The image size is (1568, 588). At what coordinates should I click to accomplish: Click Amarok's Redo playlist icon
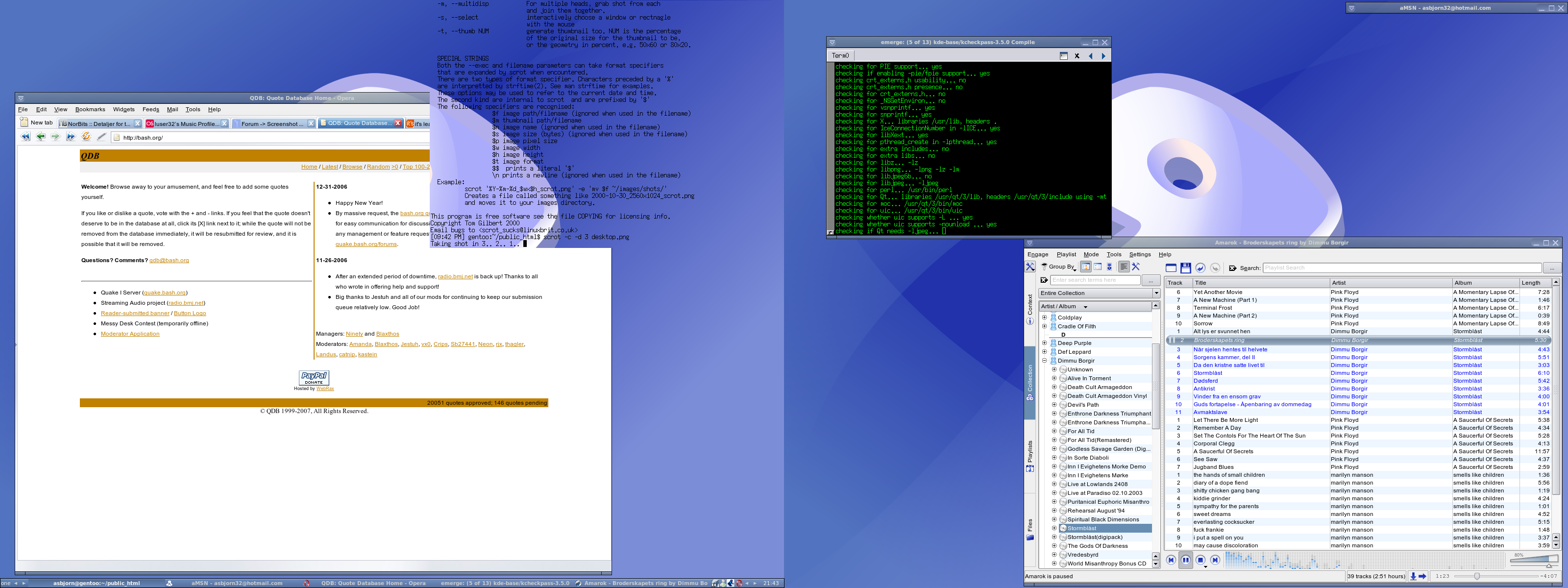click(x=1215, y=268)
